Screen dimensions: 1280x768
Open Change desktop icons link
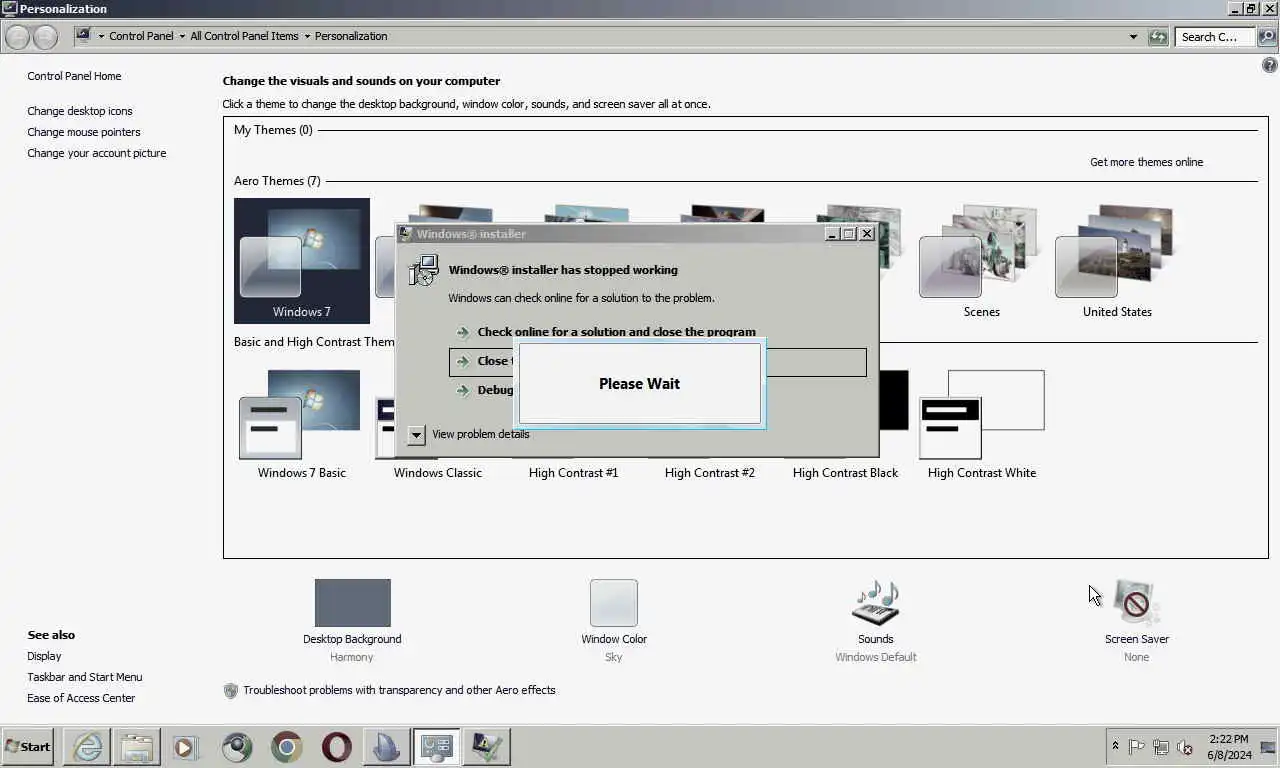click(80, 111)
